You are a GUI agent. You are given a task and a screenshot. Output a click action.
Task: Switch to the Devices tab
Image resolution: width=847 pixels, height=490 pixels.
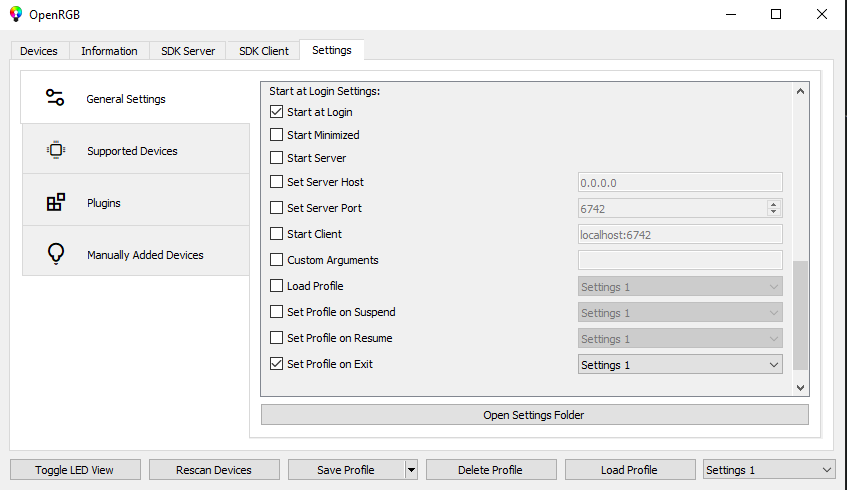[39, 51]
